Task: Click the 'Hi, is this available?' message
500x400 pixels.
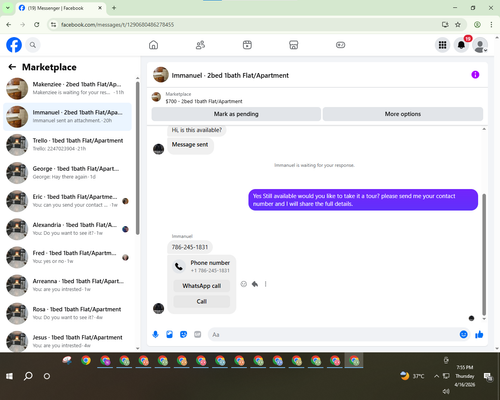Action: point(197,130)
